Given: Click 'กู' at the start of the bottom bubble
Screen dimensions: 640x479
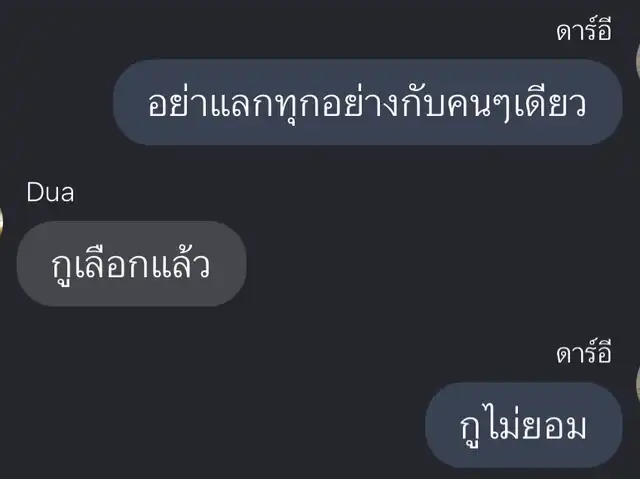Looking at the screenshot, I should [471, 430].
